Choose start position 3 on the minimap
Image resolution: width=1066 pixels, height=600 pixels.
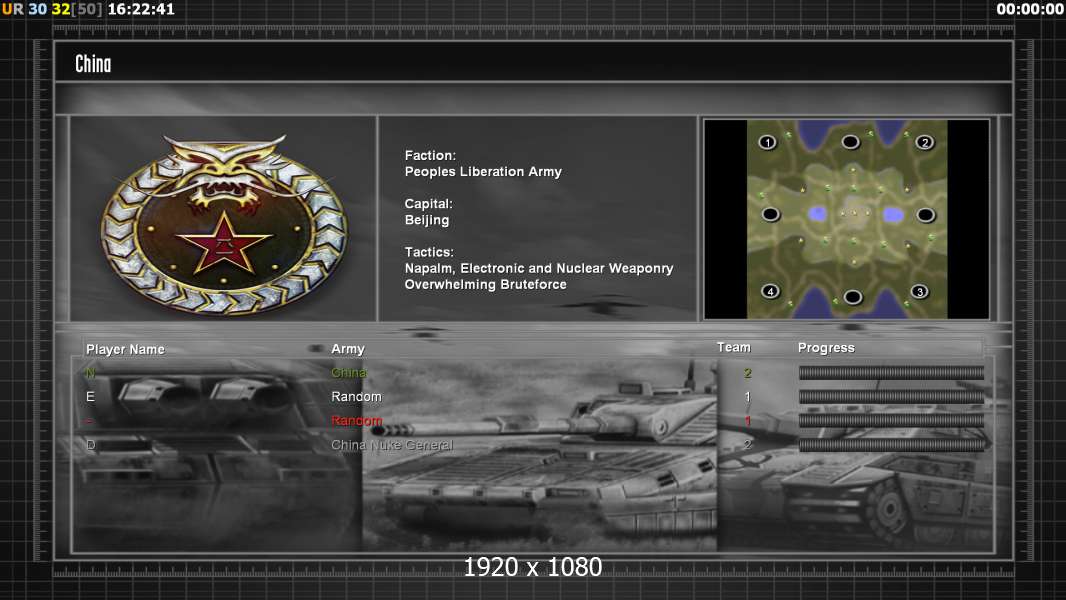coord(919,292)
